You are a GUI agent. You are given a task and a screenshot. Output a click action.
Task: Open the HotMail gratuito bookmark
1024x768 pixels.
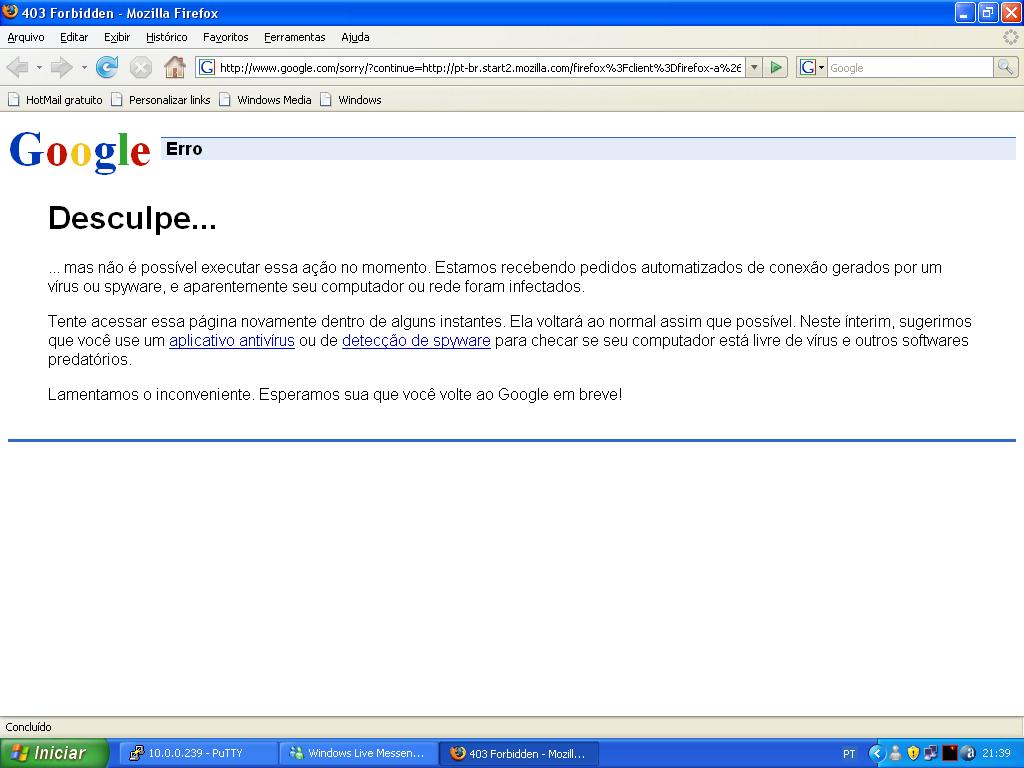(56, 100)
